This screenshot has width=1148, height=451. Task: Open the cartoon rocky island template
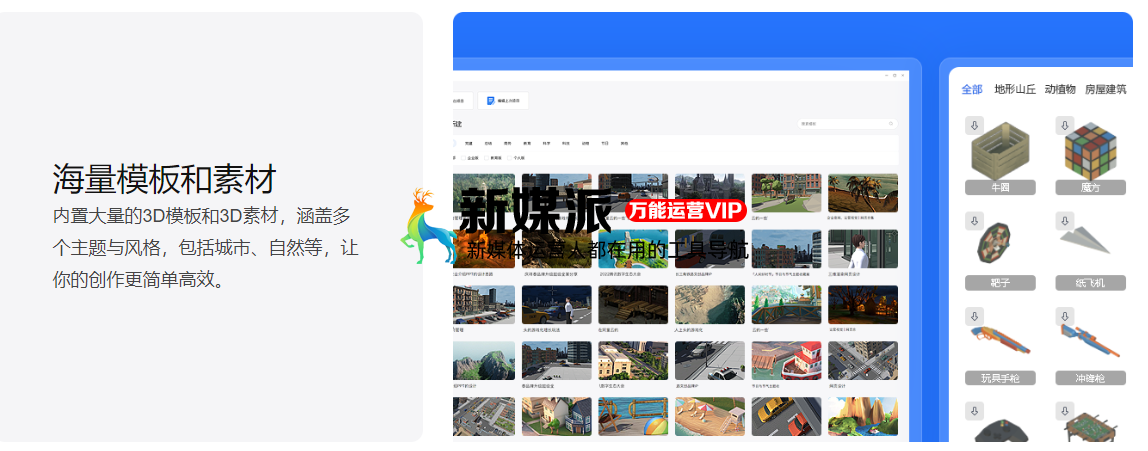[862, 417]
